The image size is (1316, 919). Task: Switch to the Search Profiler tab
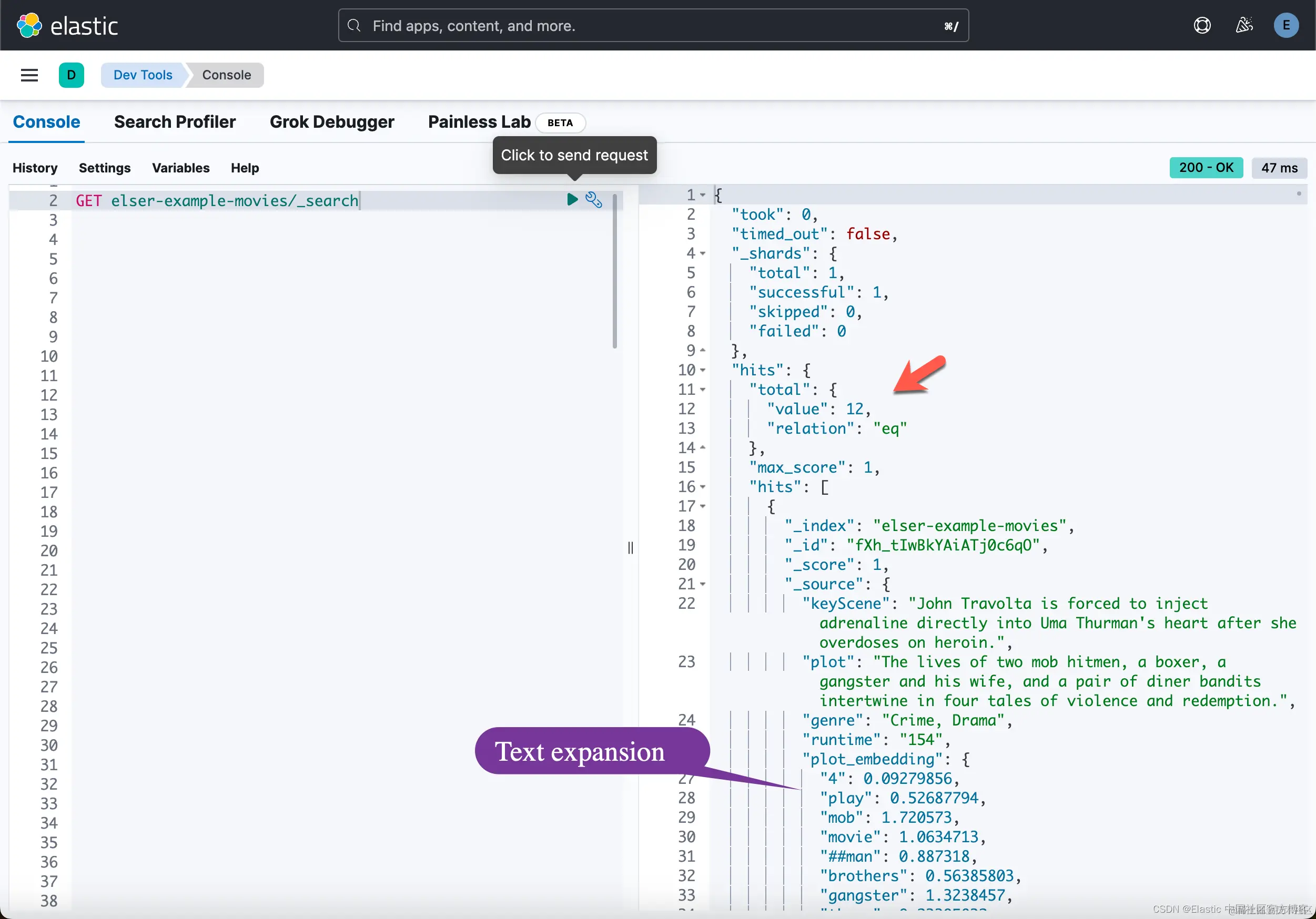pos(175,122)
